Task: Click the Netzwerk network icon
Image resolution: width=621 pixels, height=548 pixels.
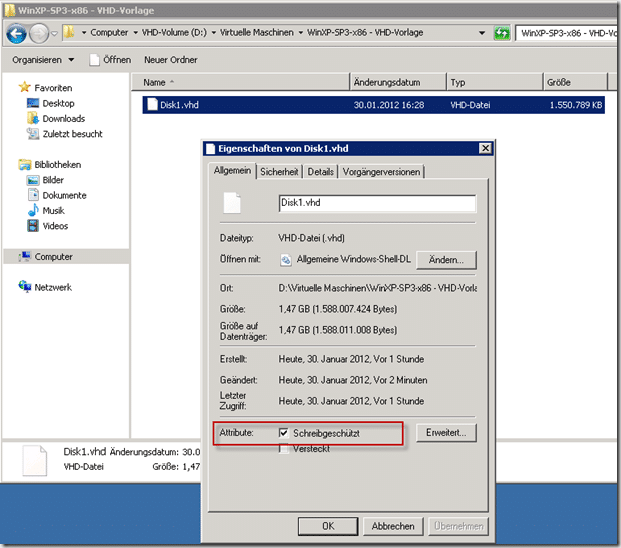Action: (25, 286)
